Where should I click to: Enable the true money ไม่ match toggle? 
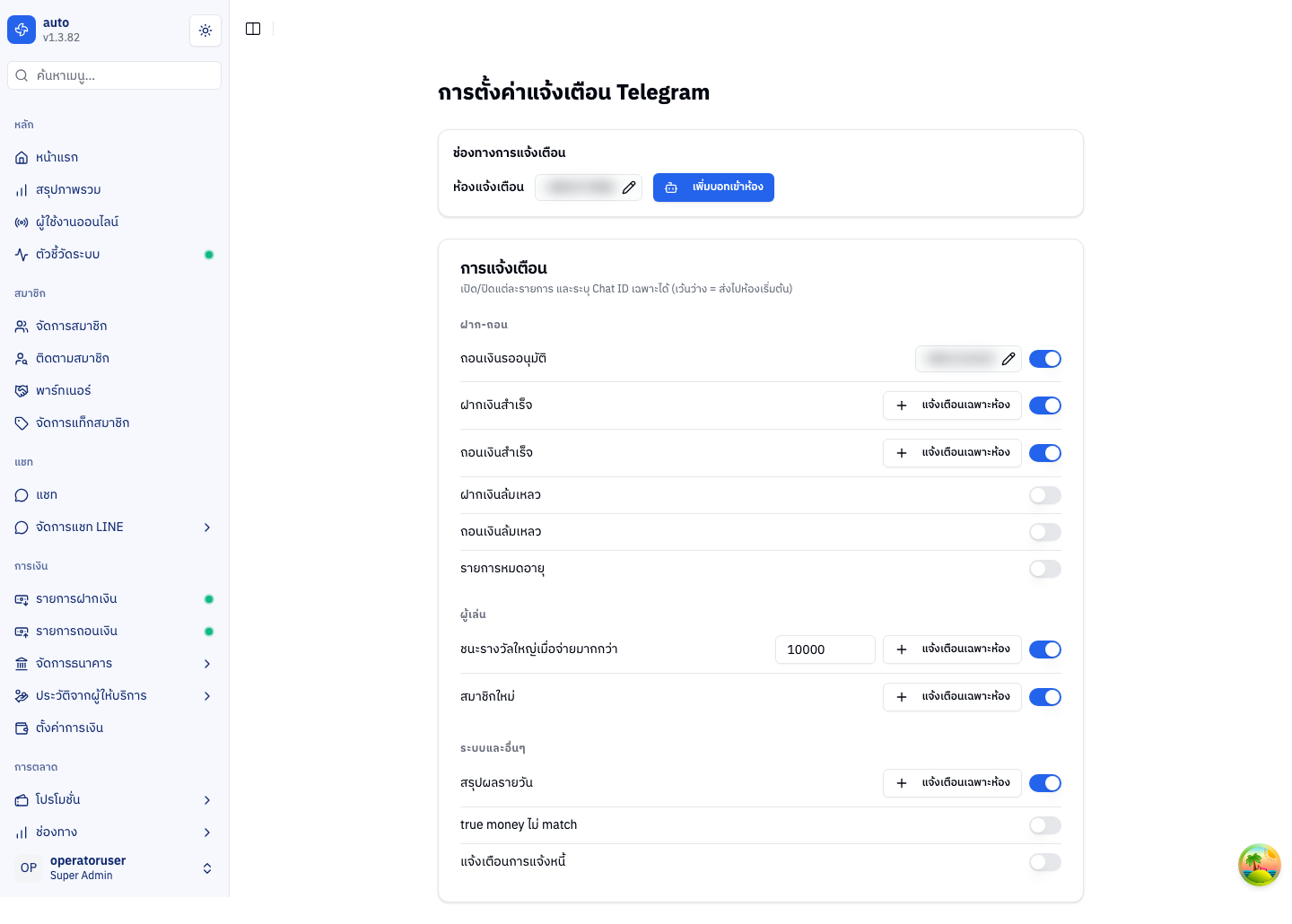pos(1045,825)
